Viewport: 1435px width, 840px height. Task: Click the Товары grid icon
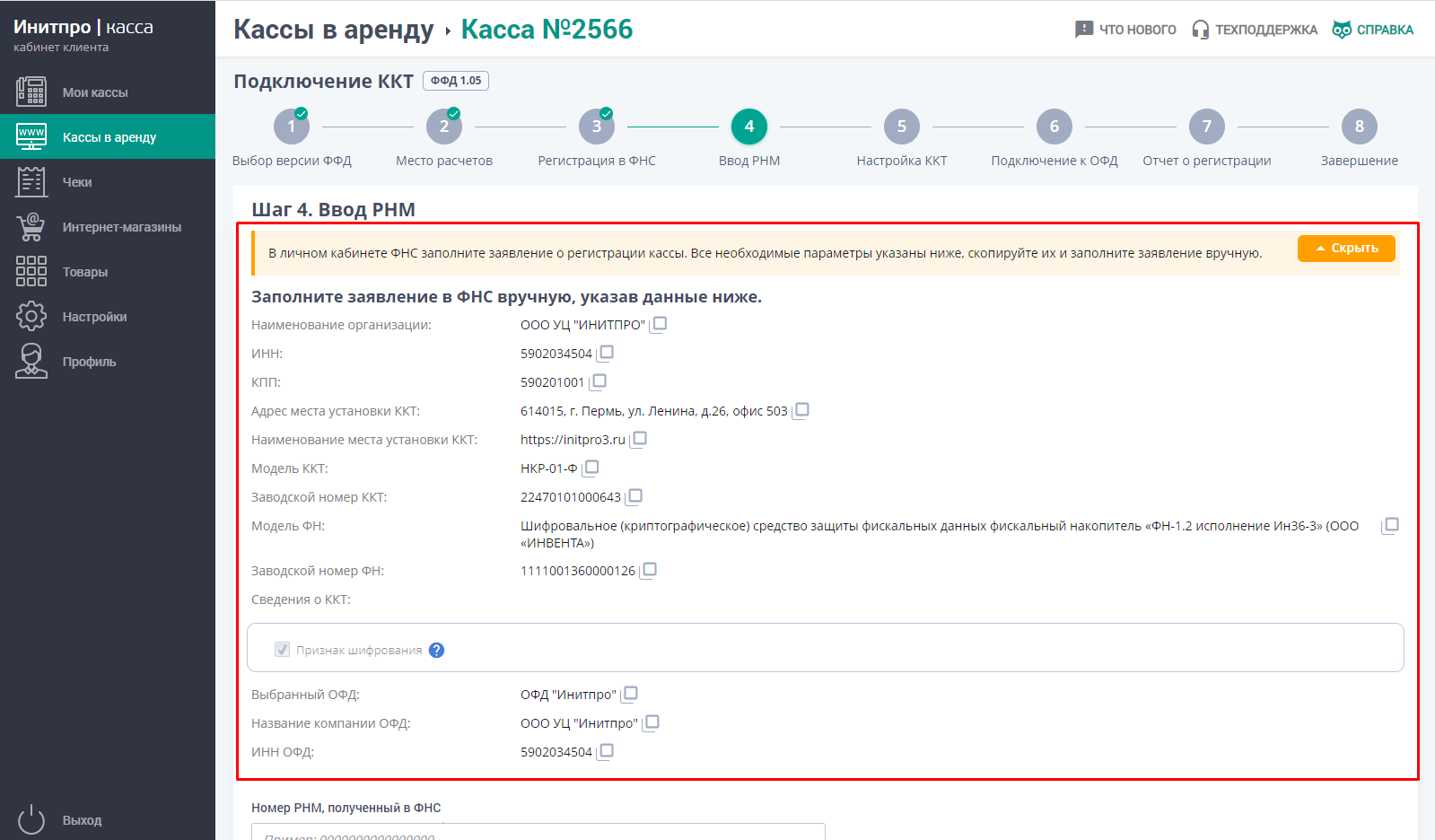point(31,271)
